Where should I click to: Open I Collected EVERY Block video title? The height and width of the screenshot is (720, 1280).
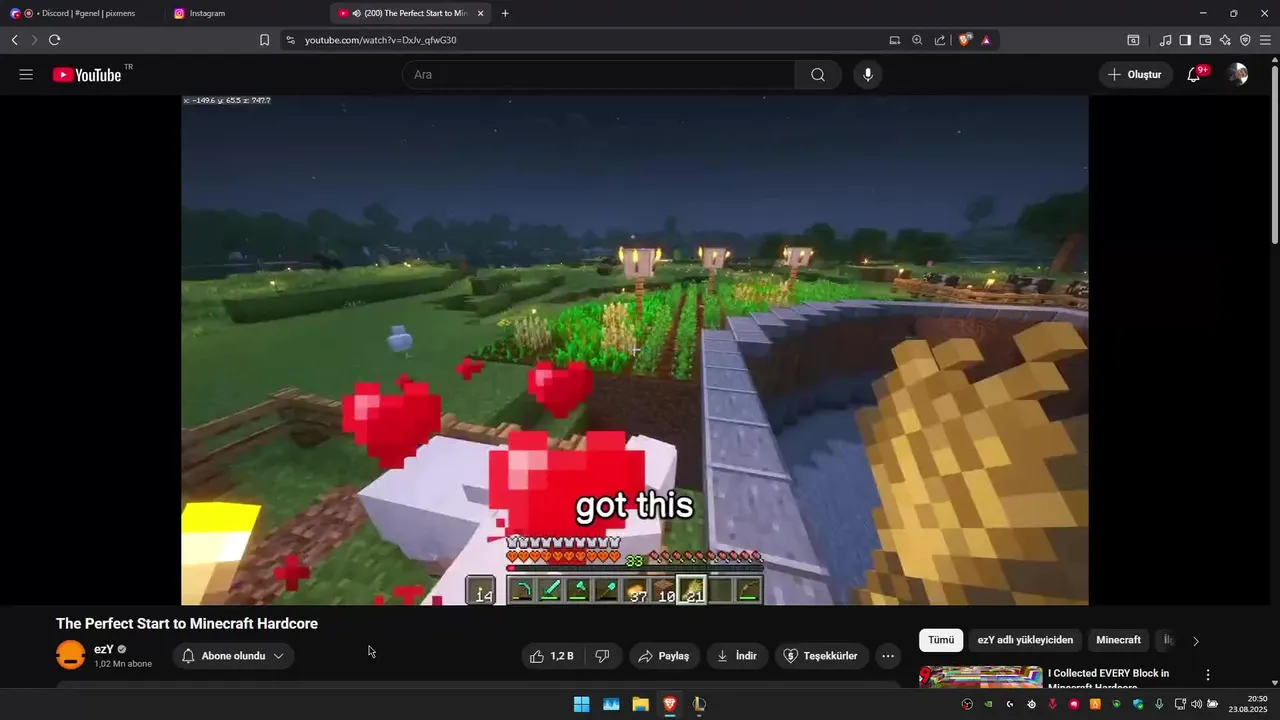tap(1108, 679)
